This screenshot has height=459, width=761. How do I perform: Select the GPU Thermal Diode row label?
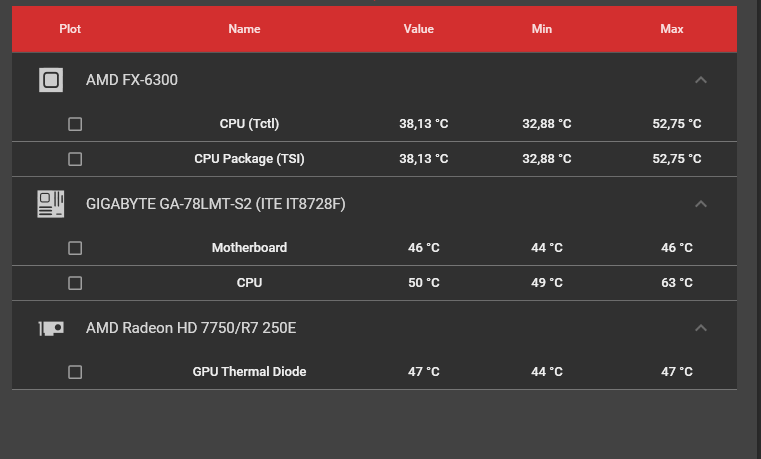coord(249,372)
